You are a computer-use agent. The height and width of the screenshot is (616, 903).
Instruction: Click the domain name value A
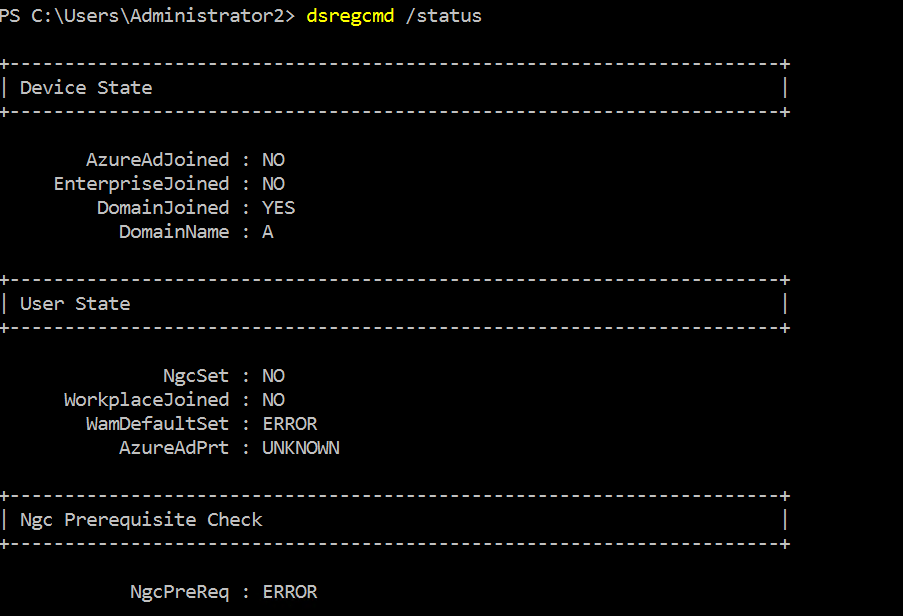[268, 232]
